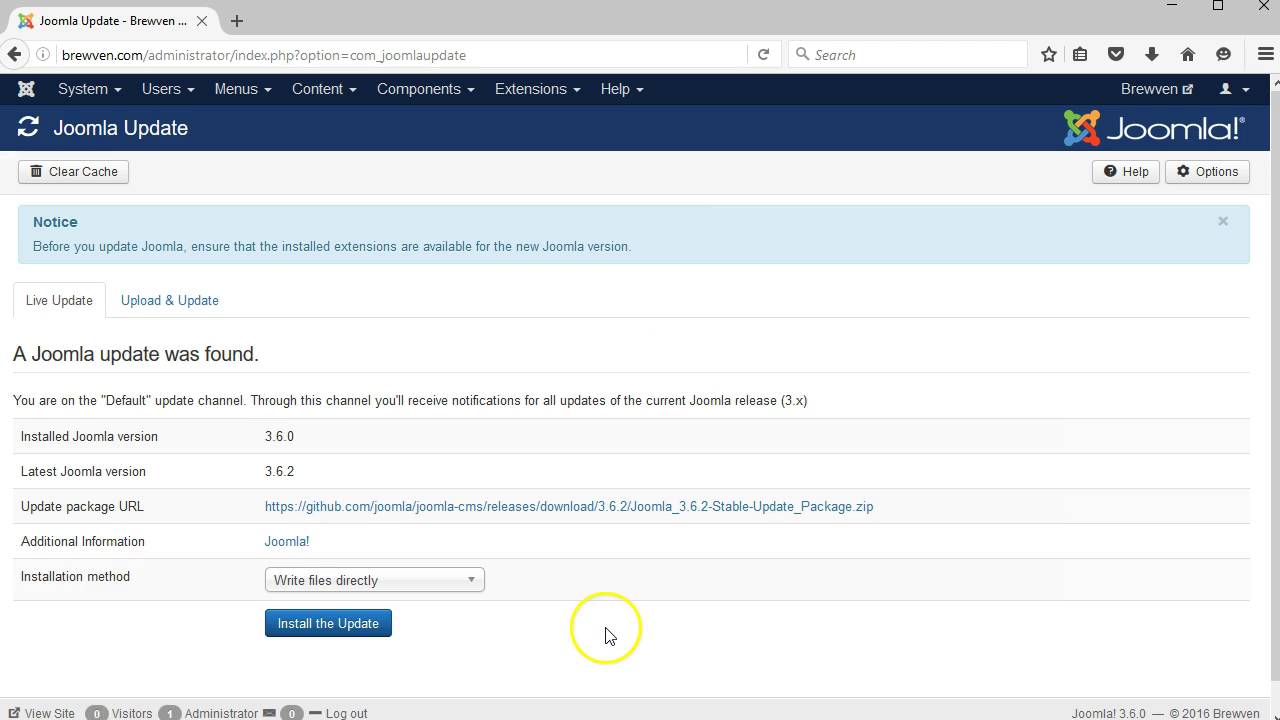
Task: Click the installed version value 3.6.0
Action: click(x=279, y=436)
